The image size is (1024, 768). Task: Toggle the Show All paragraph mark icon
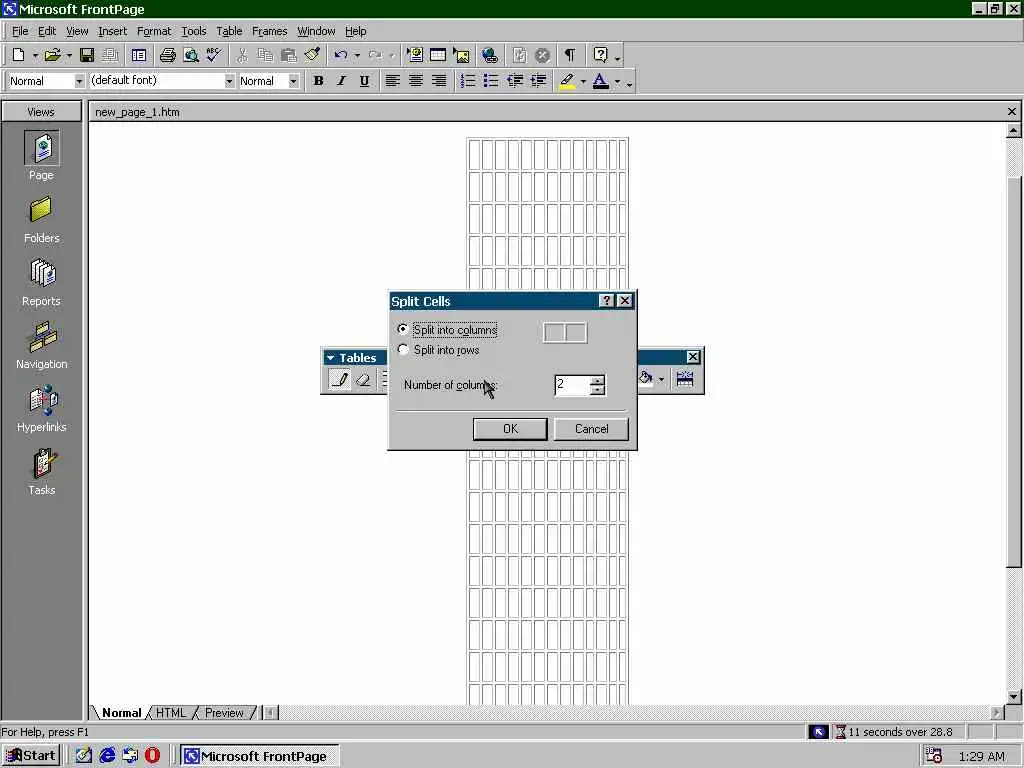570,56
